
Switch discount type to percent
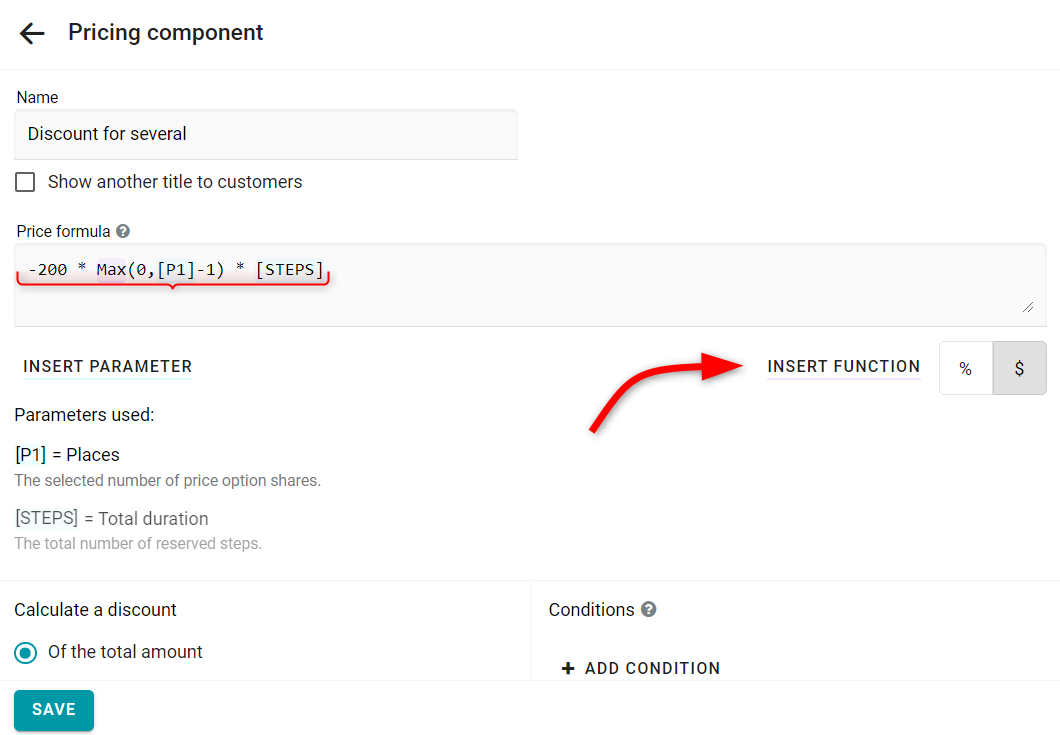pyautogui.click(x=965, y=368)
